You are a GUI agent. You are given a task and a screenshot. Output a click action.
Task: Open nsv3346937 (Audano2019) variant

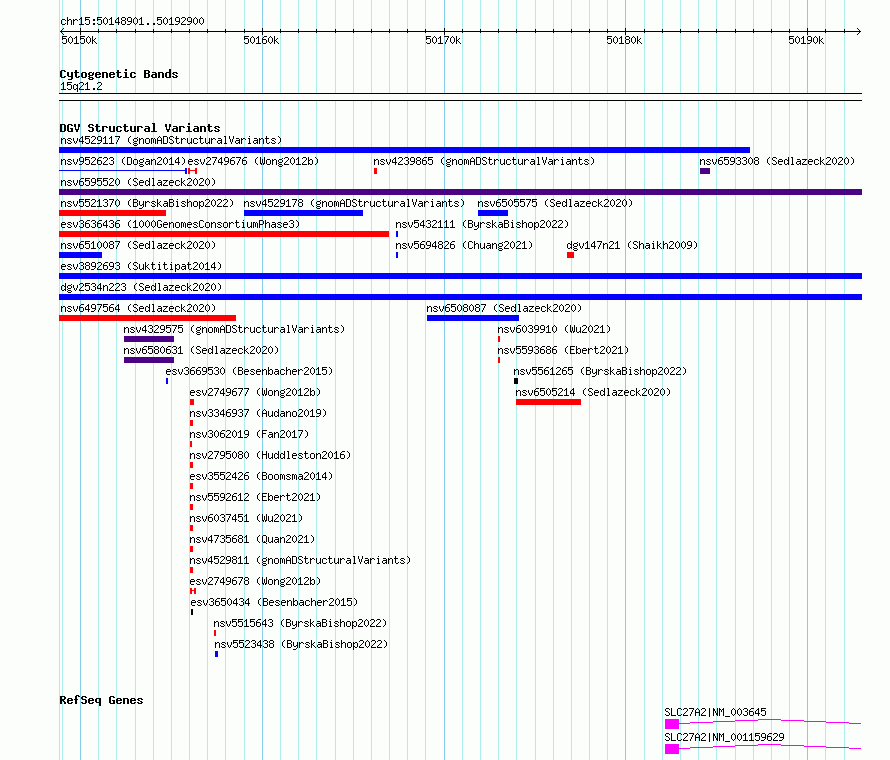(258, 413)
